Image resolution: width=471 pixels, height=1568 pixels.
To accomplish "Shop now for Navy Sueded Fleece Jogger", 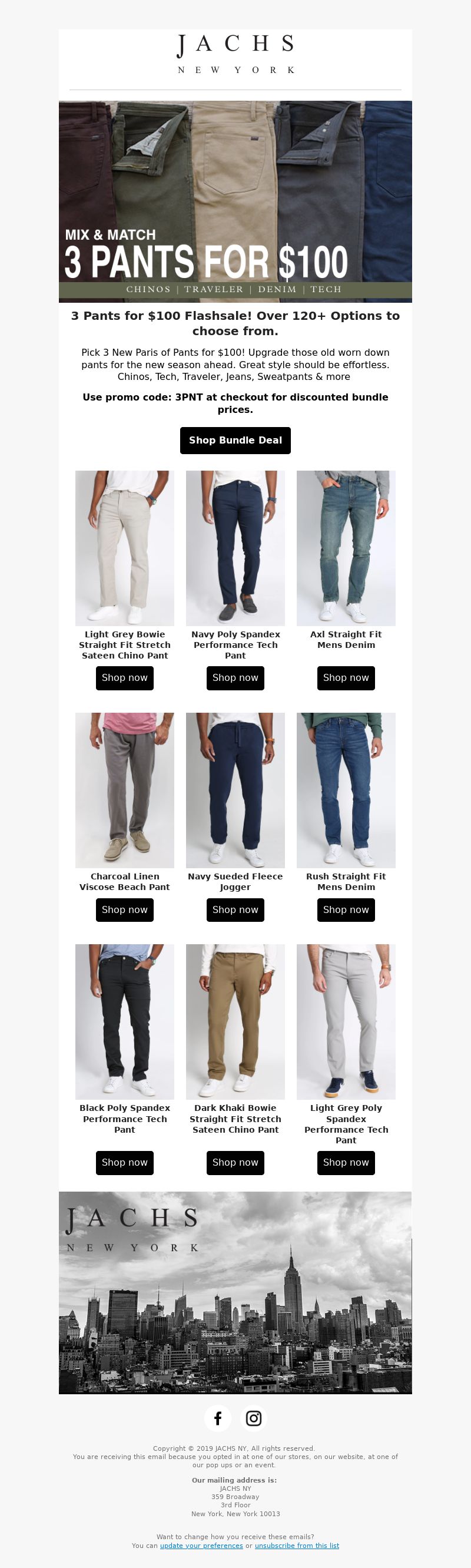I will tap(235, 909).
